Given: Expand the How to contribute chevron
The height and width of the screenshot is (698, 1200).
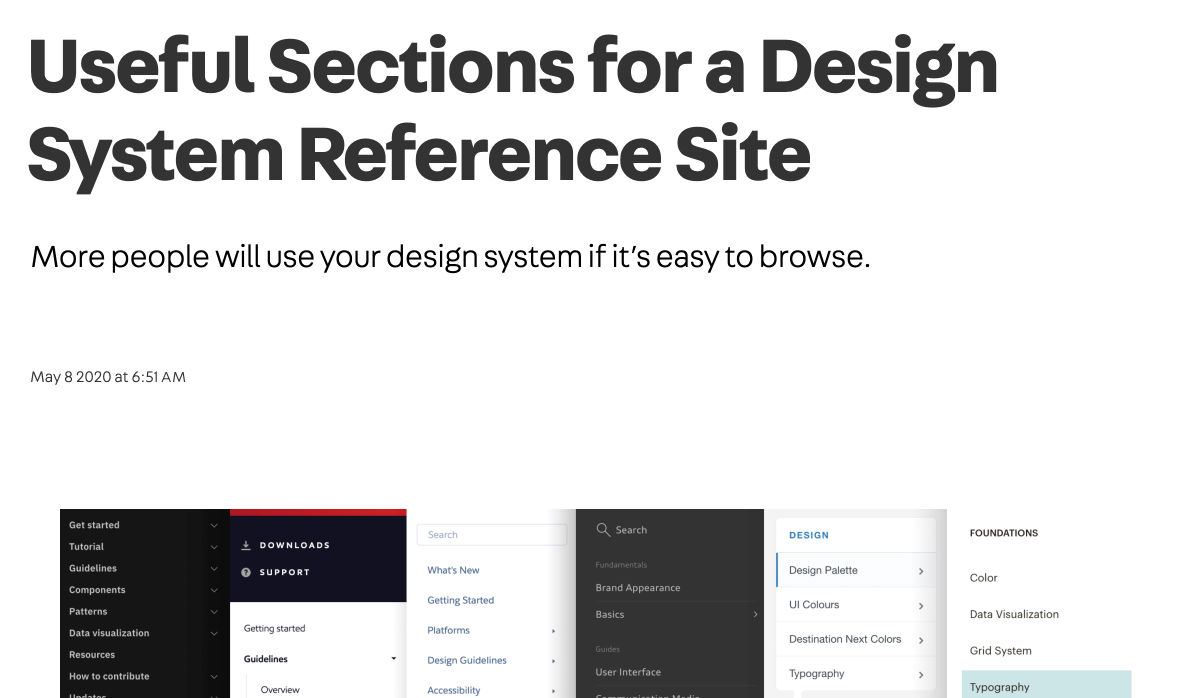Looking at the screenshot, I should point(214,677).
